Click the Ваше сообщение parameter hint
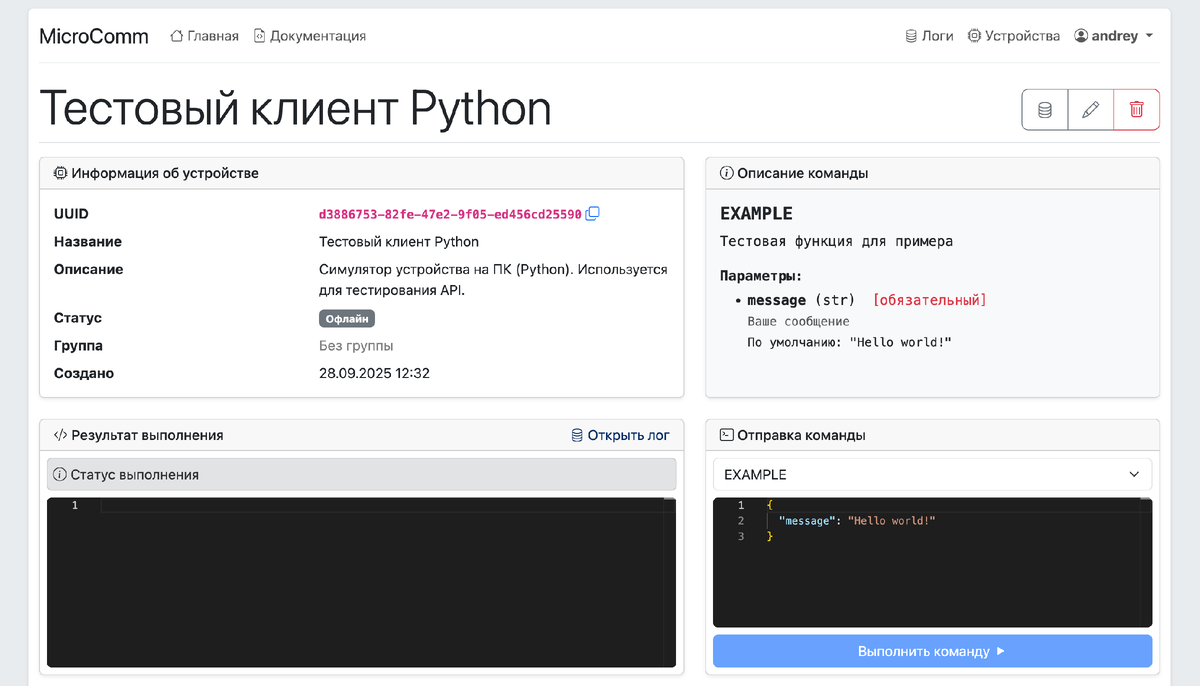 click(798, 321)
